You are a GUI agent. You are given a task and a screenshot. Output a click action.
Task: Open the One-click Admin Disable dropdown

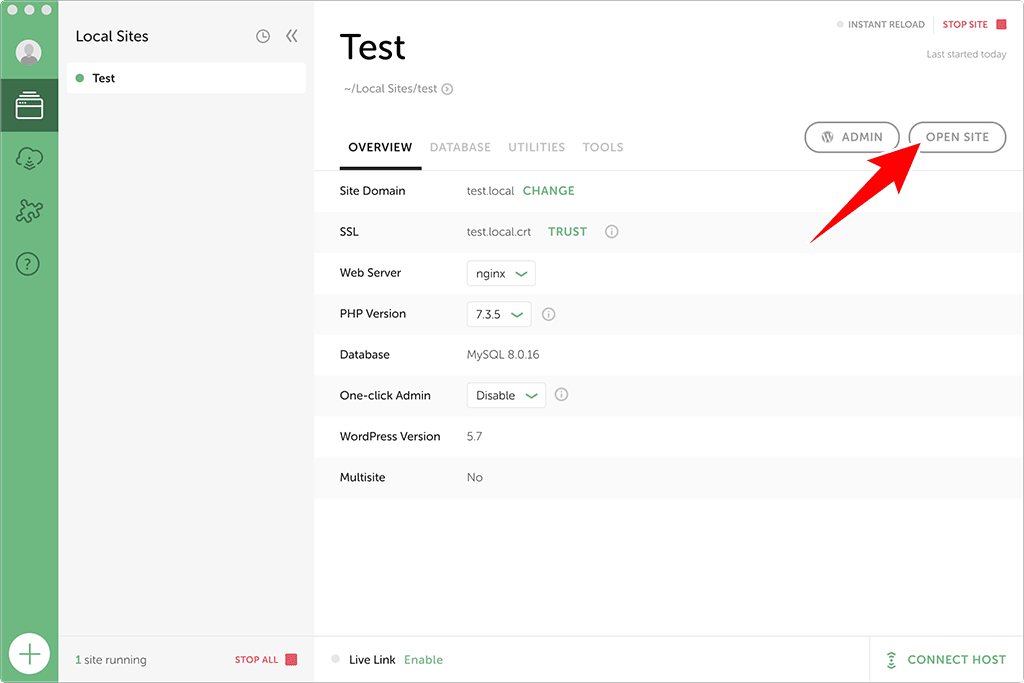[506, 395]
